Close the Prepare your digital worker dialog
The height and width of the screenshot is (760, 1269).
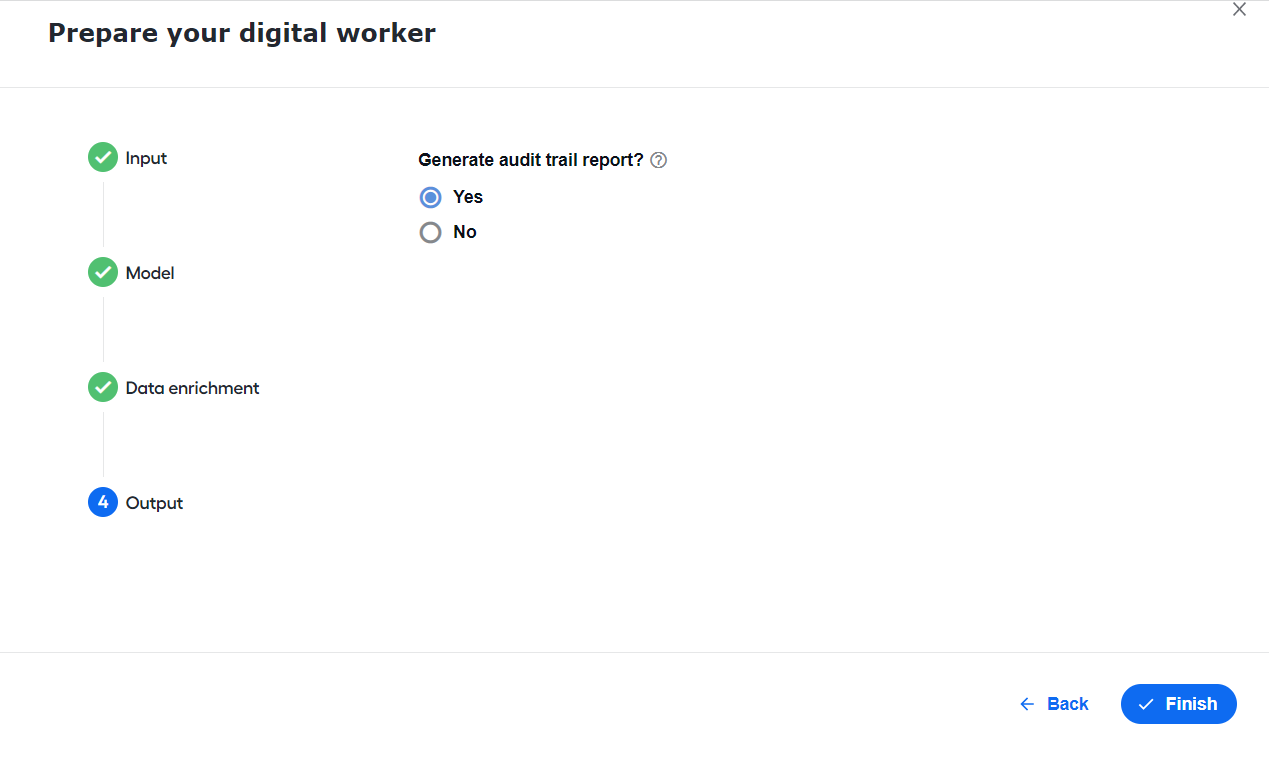click(1239, 10)
